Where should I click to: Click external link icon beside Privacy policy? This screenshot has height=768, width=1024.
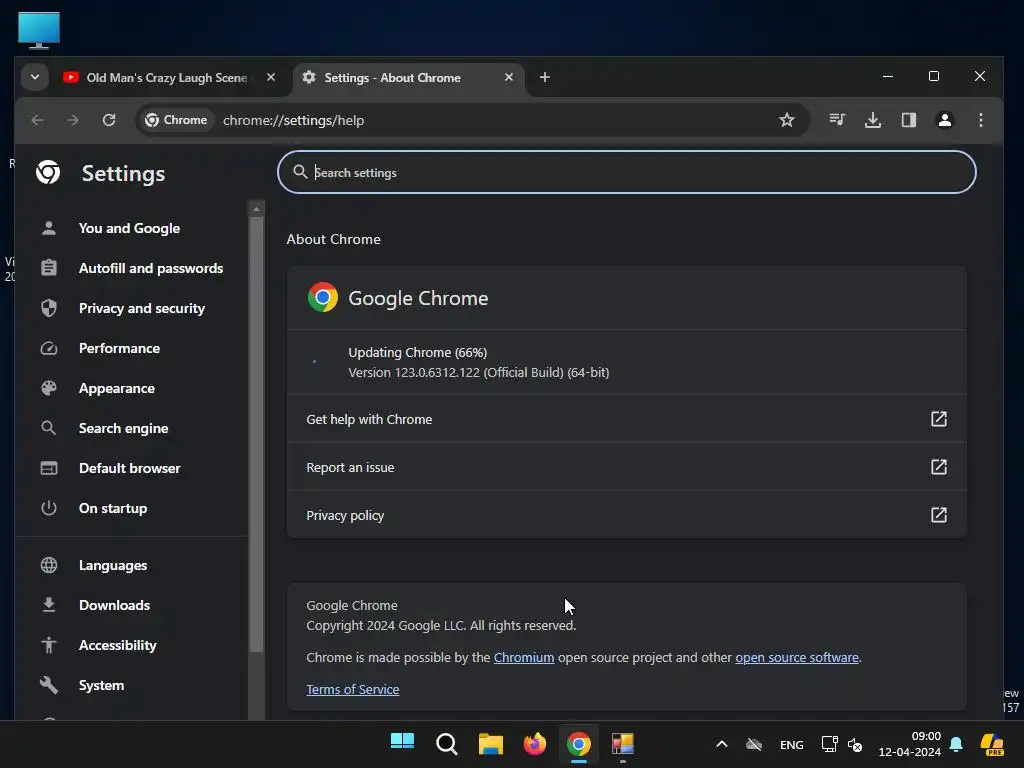tap(938, 515)
